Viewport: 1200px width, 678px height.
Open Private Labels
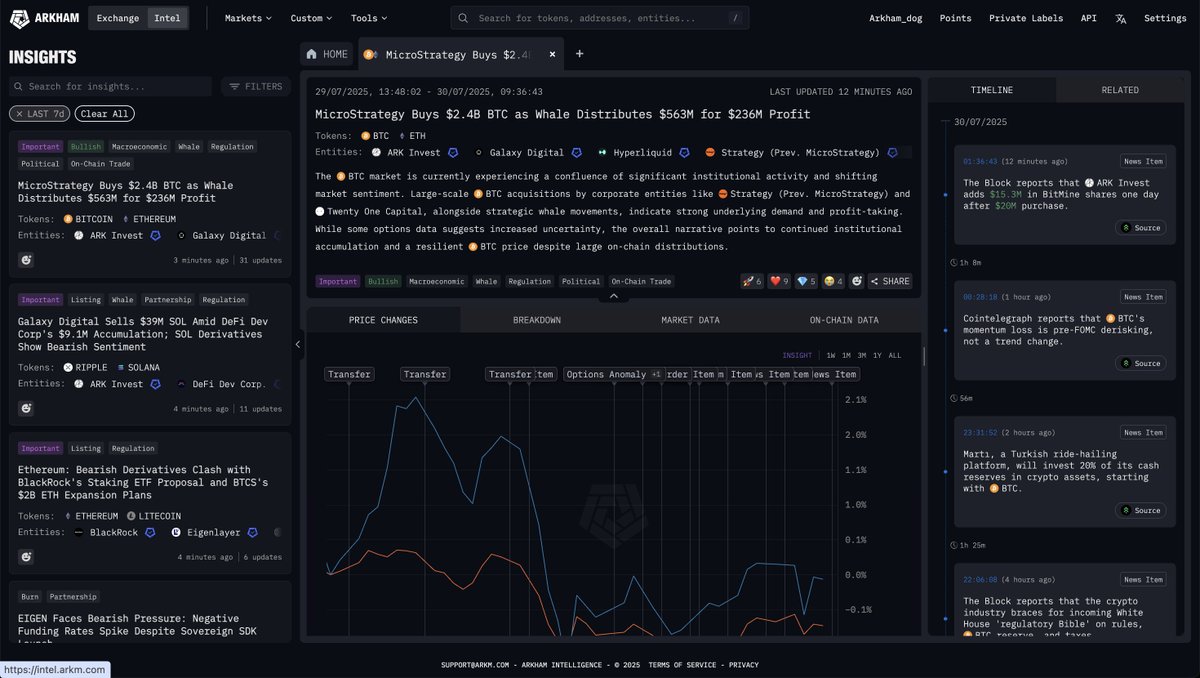pyautogui.click(x=1028, y=18)
